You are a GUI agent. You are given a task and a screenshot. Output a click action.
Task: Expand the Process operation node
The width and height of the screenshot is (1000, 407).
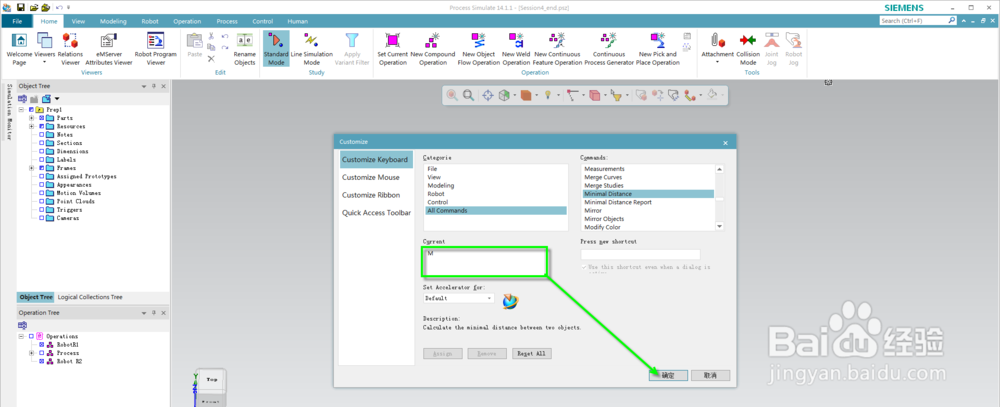click(x=31, y=353)
